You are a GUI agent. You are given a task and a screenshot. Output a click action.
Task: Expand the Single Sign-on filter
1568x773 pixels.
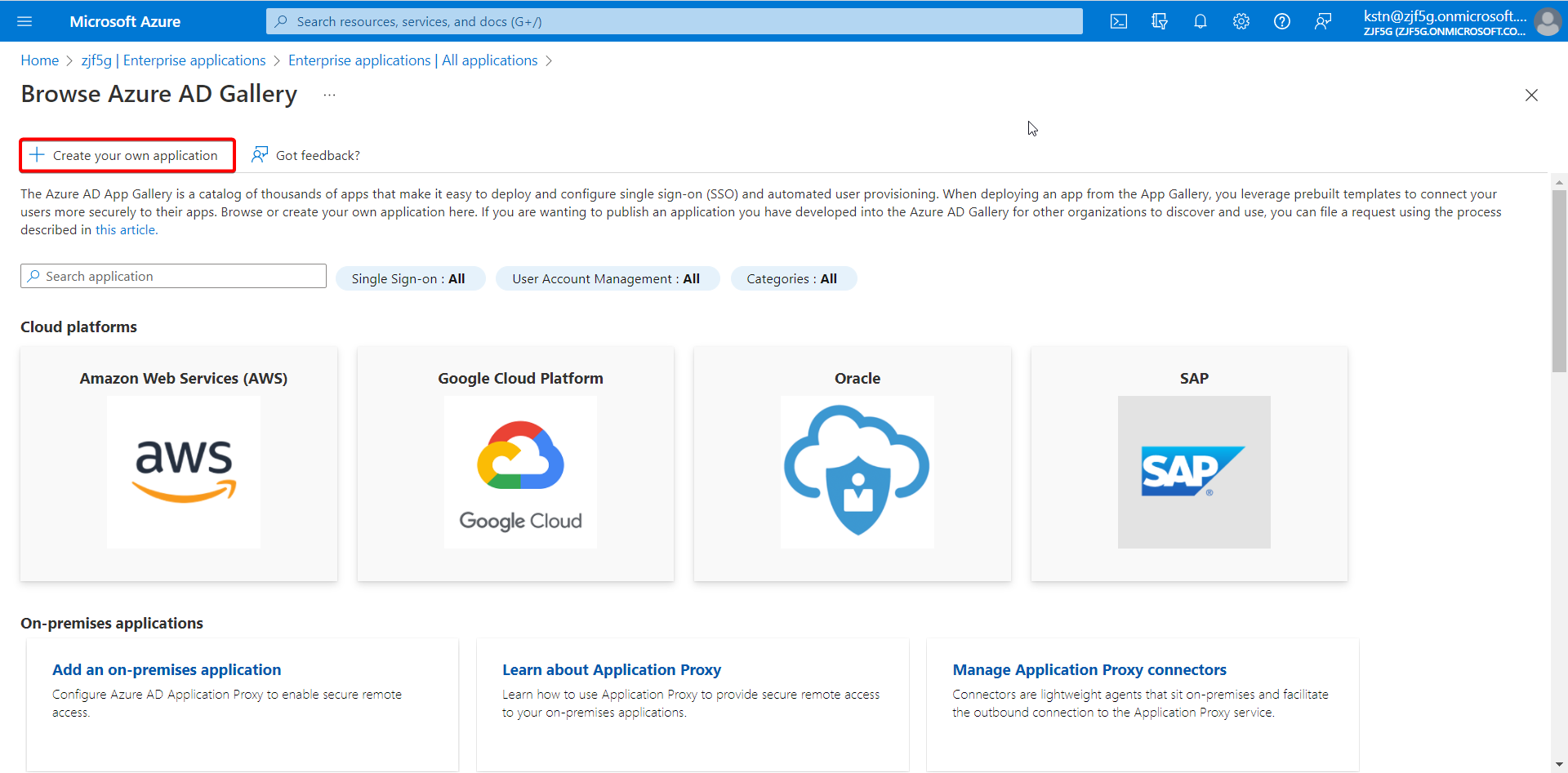click(410, 278)
